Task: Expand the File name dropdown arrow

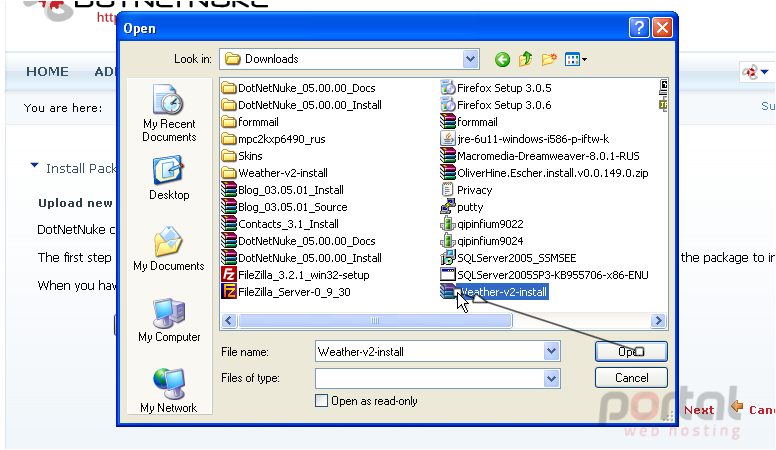Action: click(x=551, y=351)
